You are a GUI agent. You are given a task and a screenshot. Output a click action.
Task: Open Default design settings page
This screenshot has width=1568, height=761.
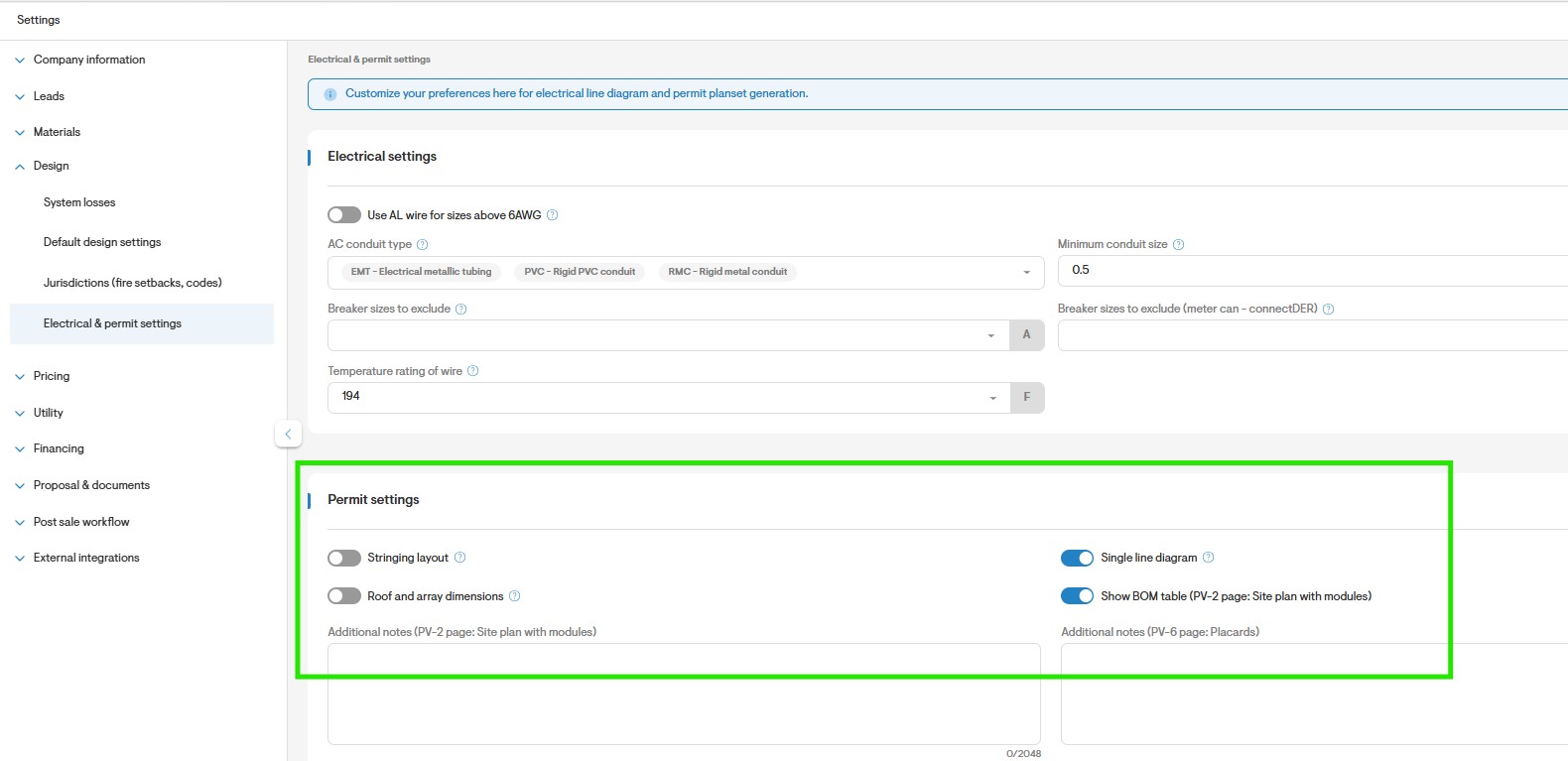[x=102, y=242]
